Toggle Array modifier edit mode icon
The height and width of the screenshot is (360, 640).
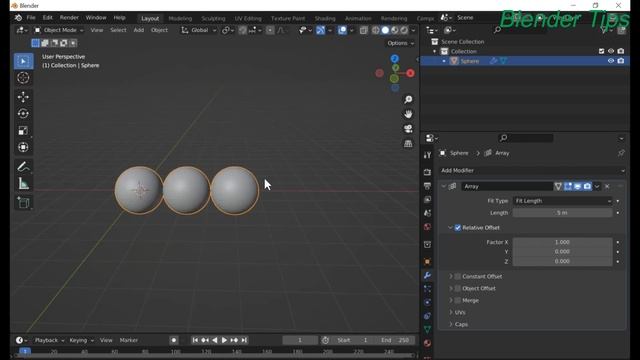568,186
